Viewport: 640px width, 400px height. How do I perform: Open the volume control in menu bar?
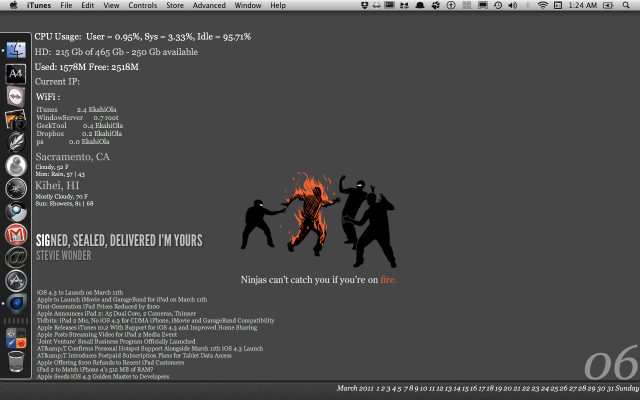(x=513, y=5)
